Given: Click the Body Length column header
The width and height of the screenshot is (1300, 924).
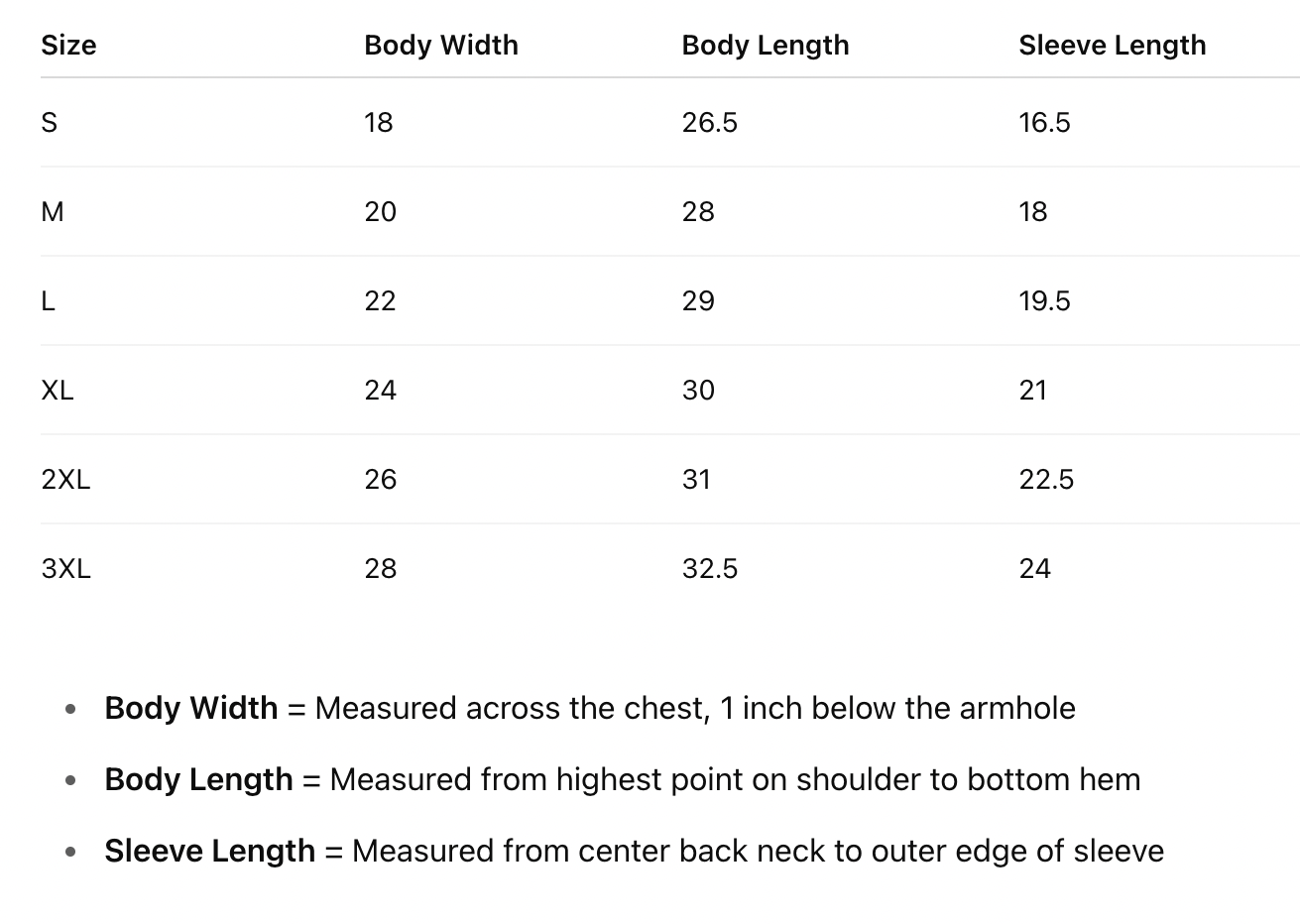Looking at the screenshot, I should [766, 46].
